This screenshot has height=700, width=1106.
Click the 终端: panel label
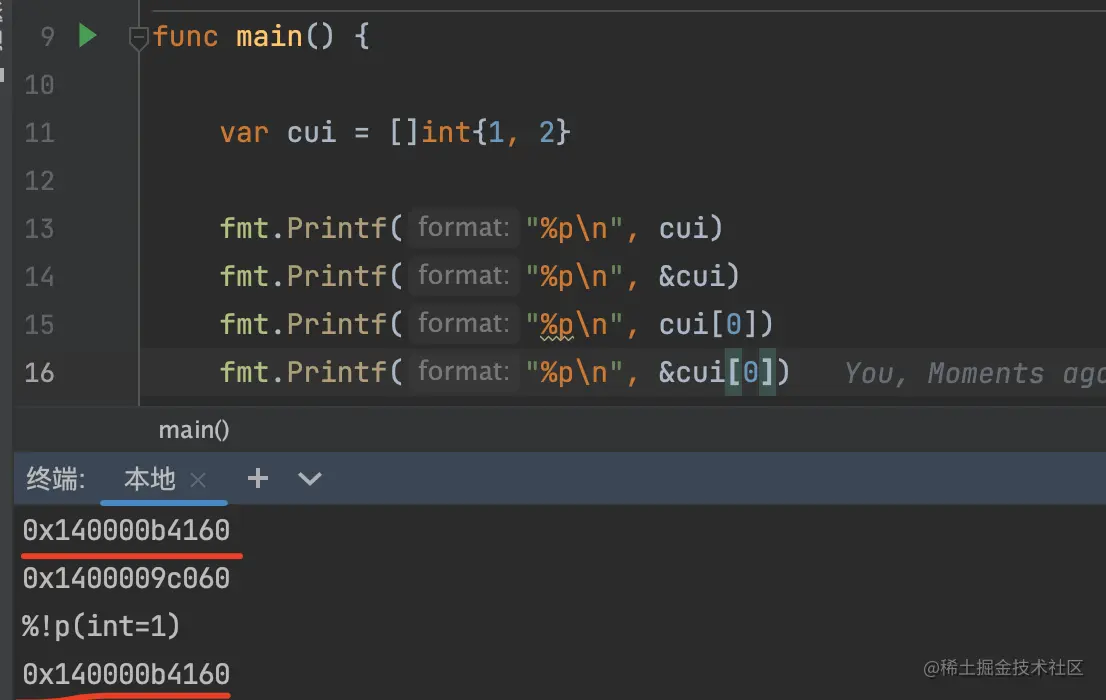tap(56, 479)
